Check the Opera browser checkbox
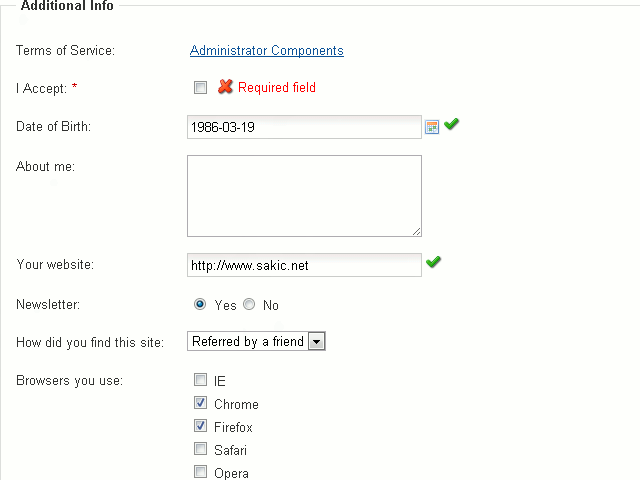Viewport: 640px width, 480px height. (x=200, y=471)
